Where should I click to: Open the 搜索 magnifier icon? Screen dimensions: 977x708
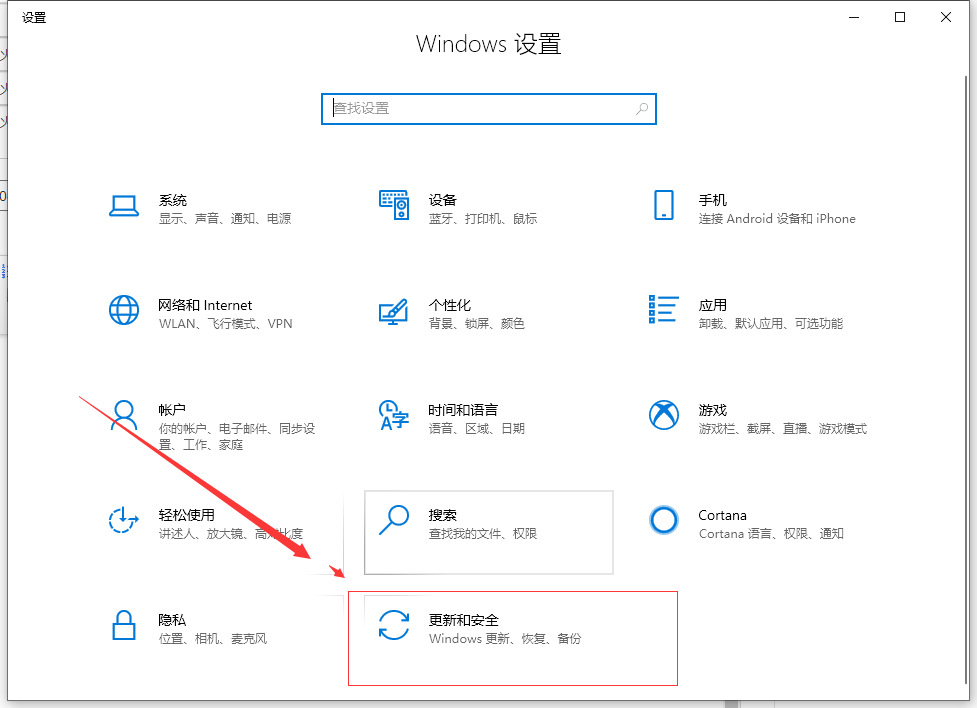point(394,520)
